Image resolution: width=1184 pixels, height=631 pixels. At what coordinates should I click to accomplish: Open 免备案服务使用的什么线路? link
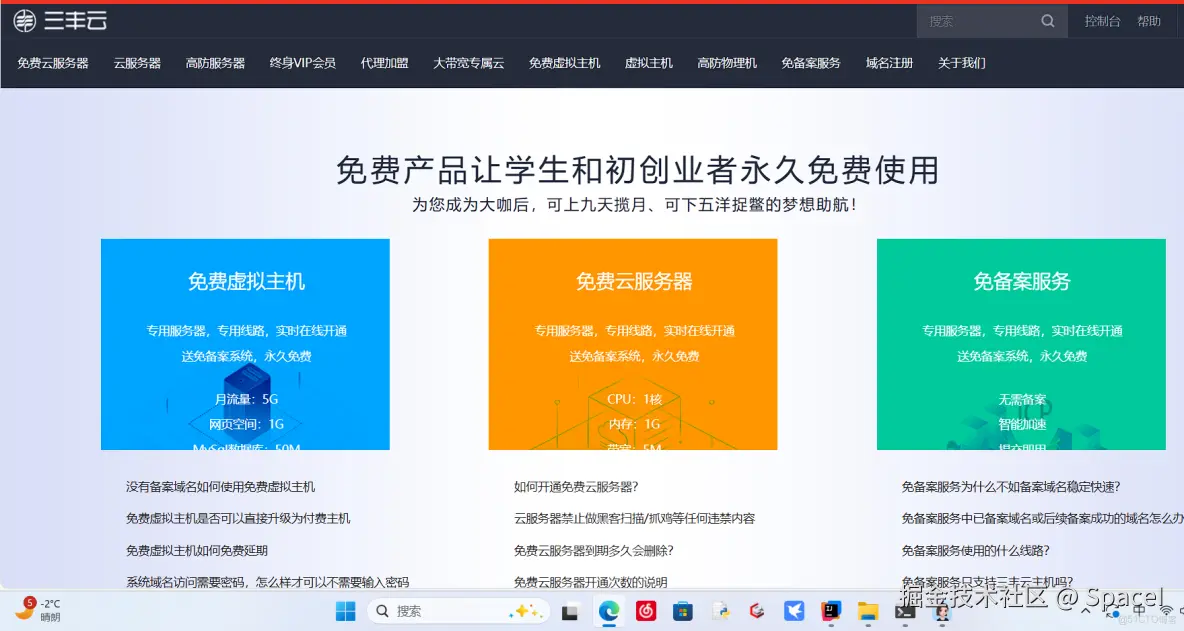(976, 550)
